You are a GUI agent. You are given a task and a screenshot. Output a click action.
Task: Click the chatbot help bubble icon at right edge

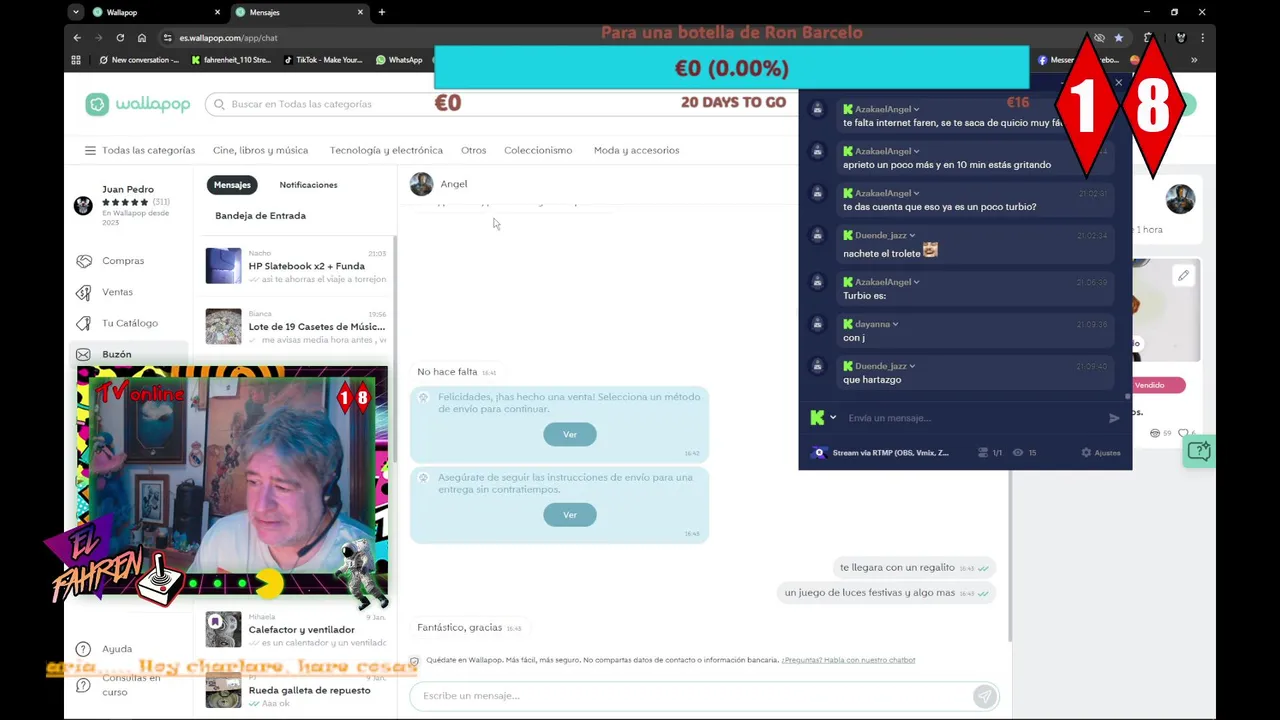coord(1199,451)
